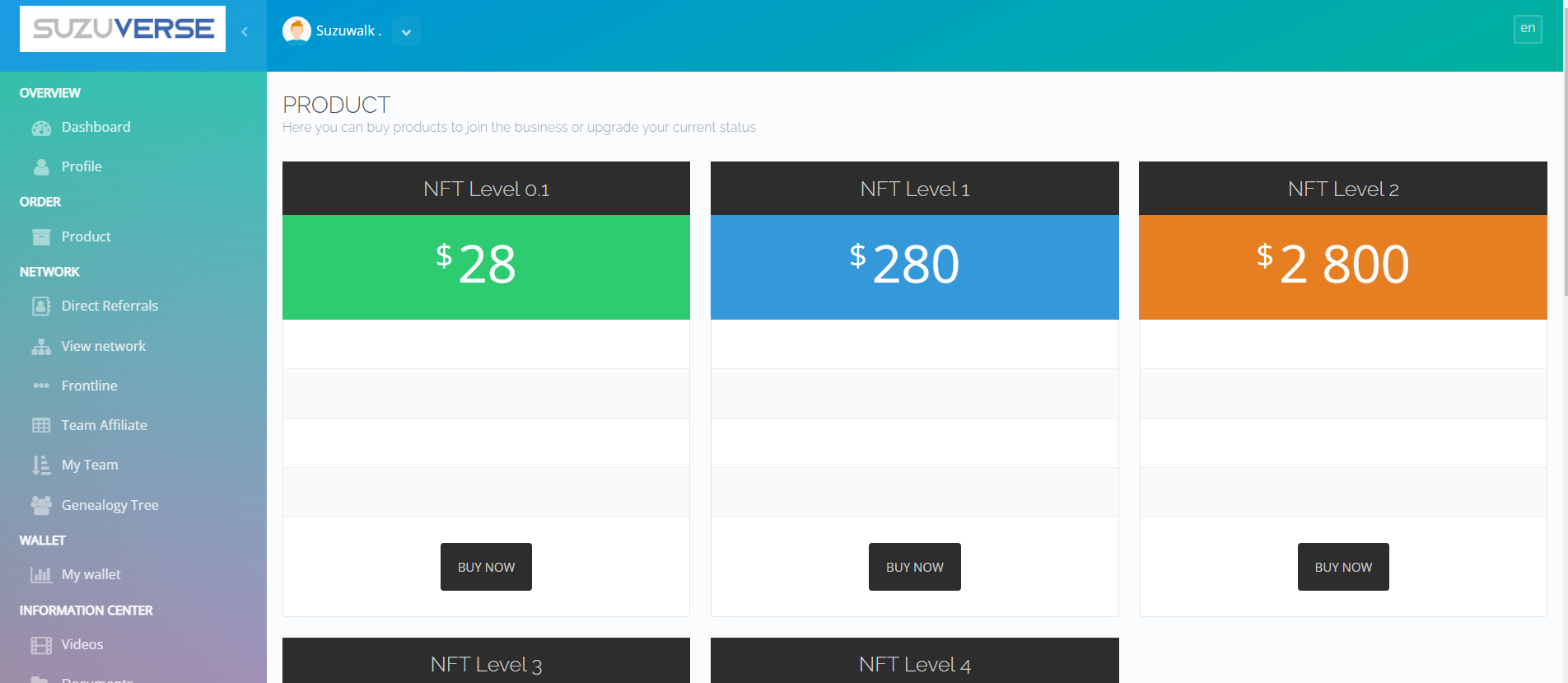Click the Videos film icon
The height and width of the screenshot is (683, 1568).
41,645
